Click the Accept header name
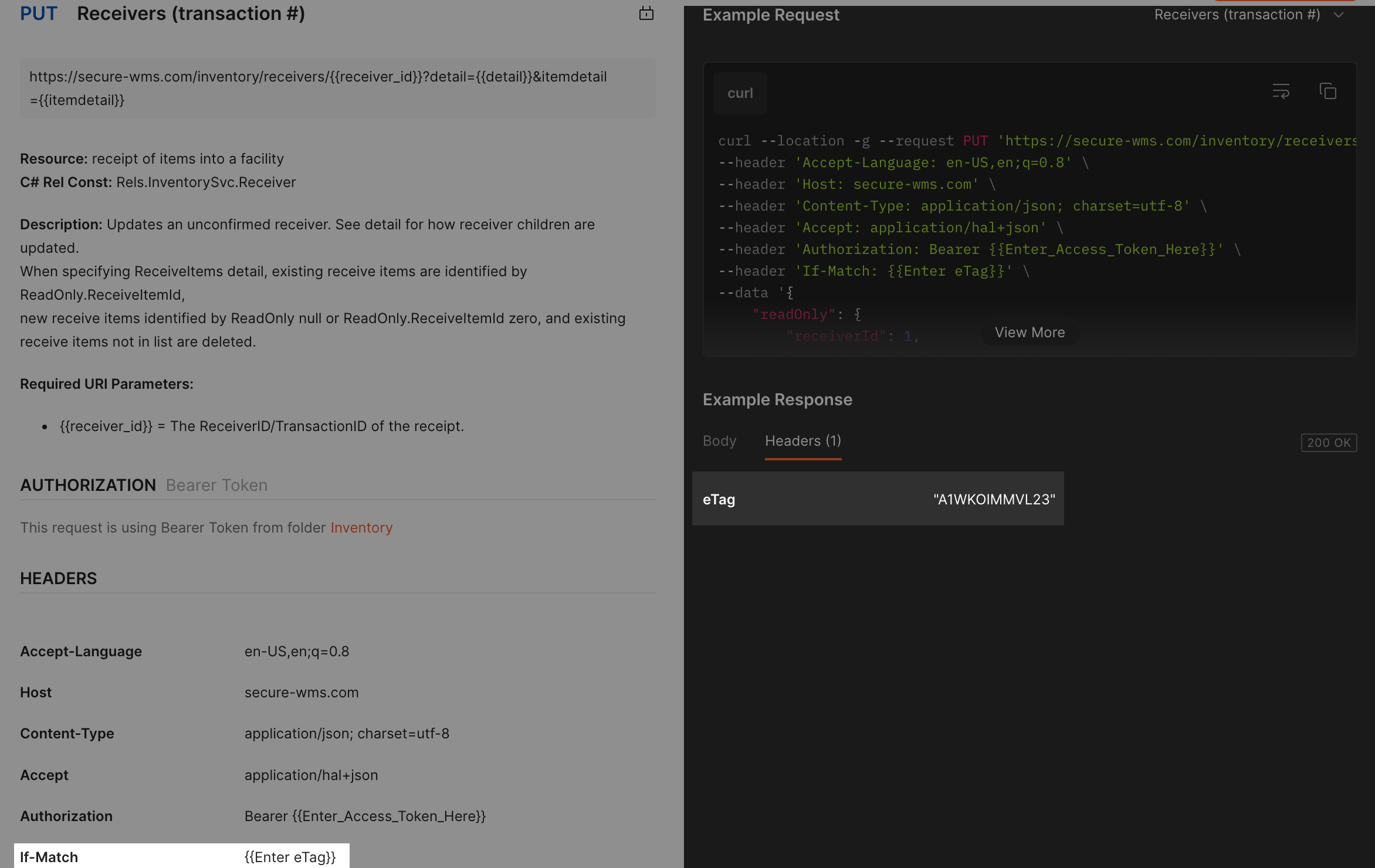The image size is (1375, 868). click(x=44, y=775)
